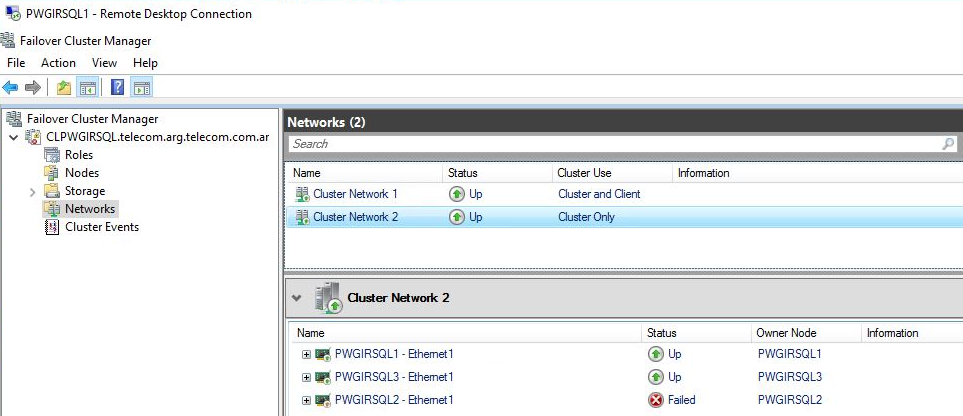Click the Nodes icon in the tree
The height and width of the screenshot is (416, 963).
pos(52,173)
